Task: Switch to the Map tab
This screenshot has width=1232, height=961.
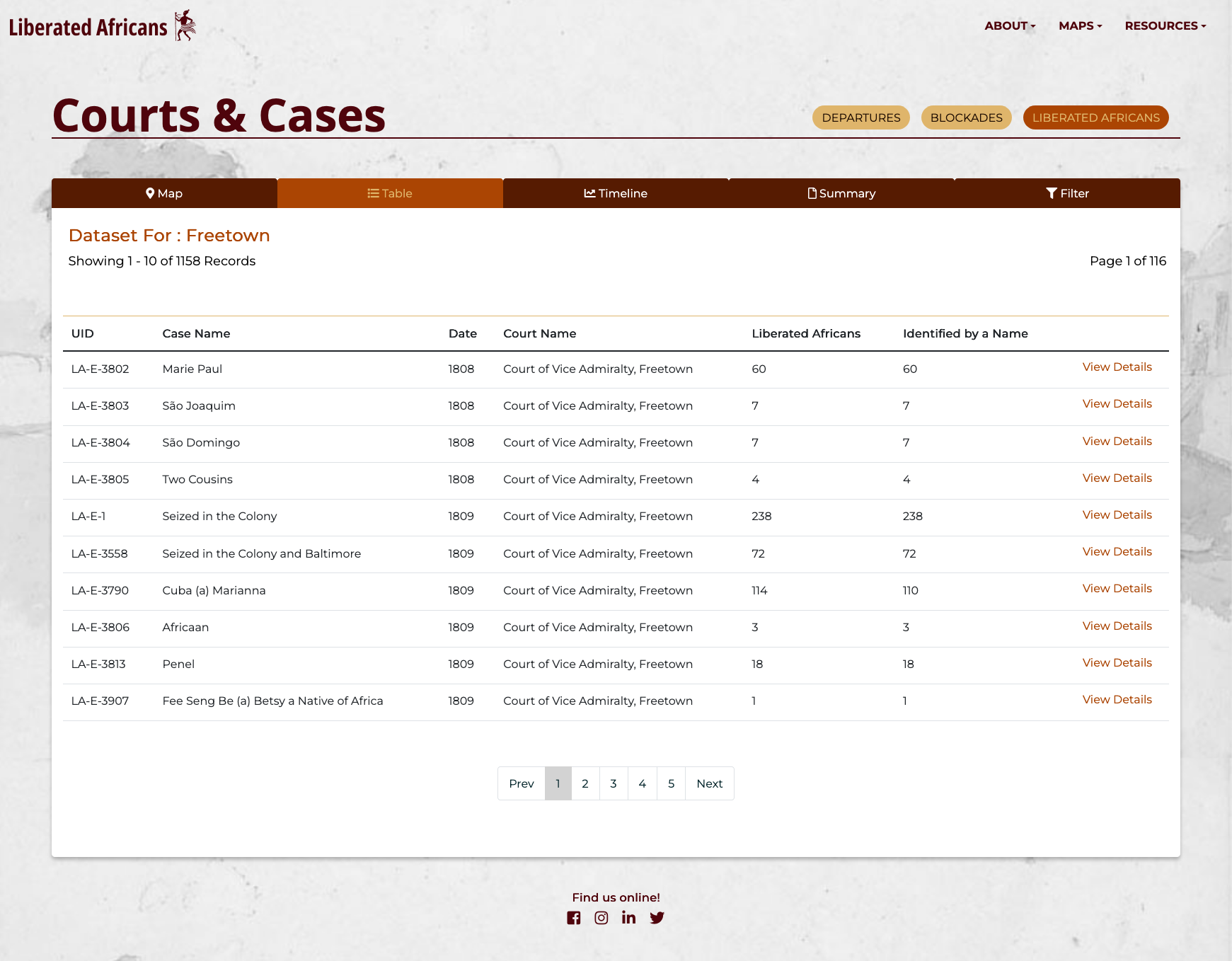Action: coord(164,193)
